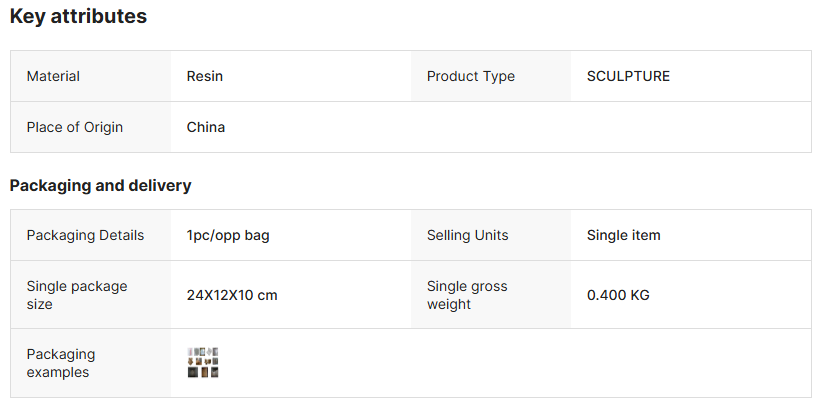This screenshot has width=826, height=403.
Task: Click the SCULPTURE product type value
Action: 628,76
